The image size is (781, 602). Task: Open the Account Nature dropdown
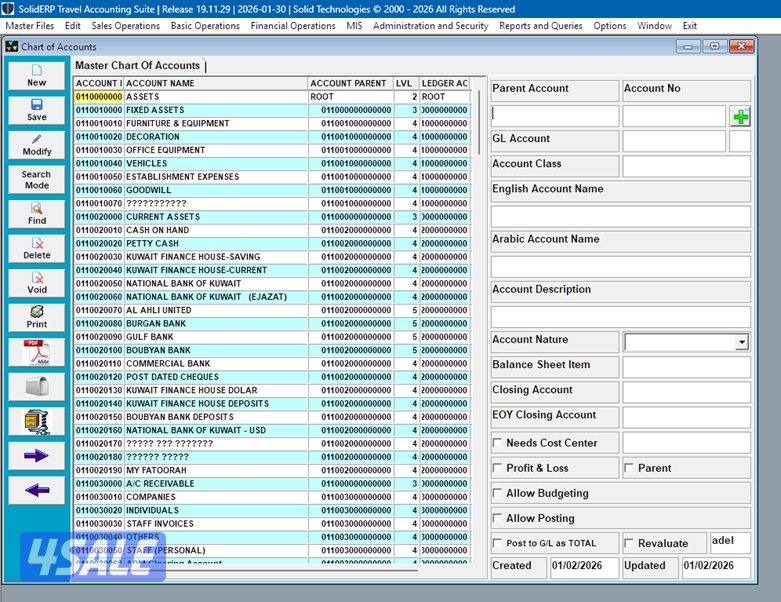[742, 342]
